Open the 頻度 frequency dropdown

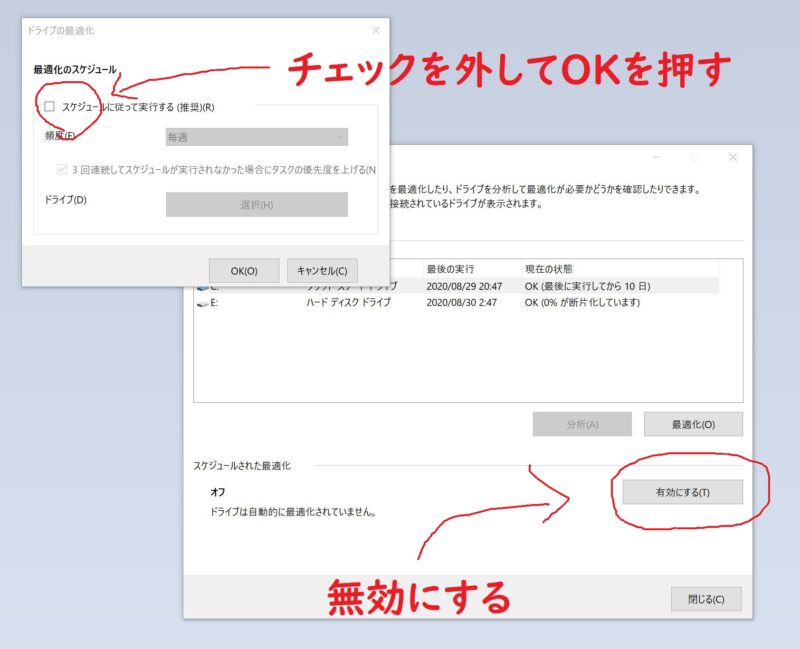[x=257, y=137]
